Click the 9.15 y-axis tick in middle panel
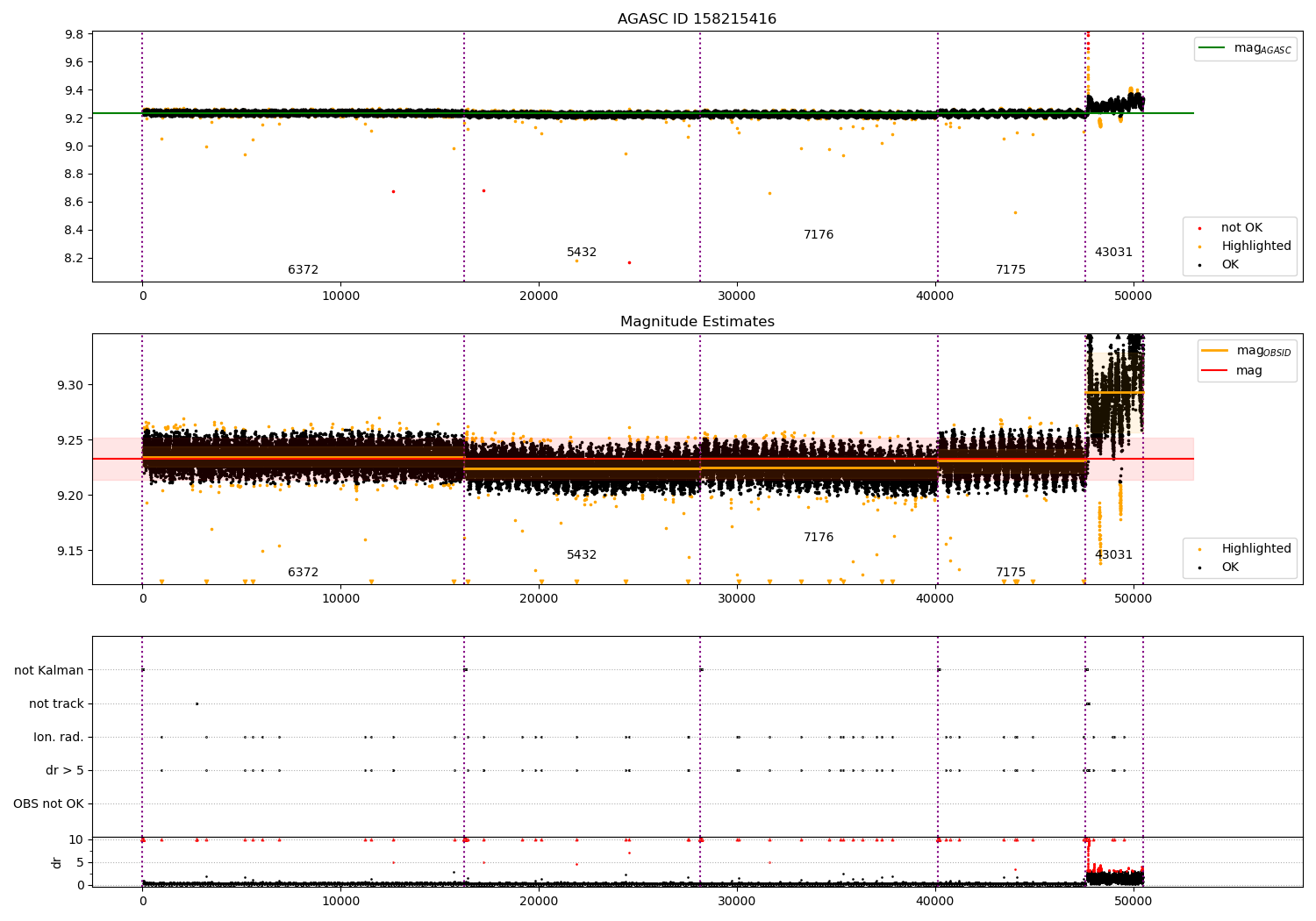Viewport: 1316px width, 921px height. tap(70, 551)
